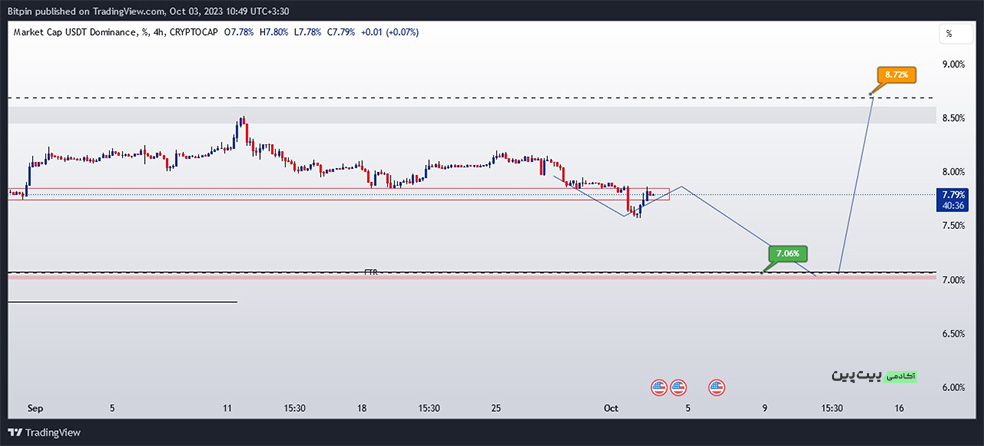The image size is (984, 446).
Task: Click the 8.00% price axis label
Action: coord(953,172)
